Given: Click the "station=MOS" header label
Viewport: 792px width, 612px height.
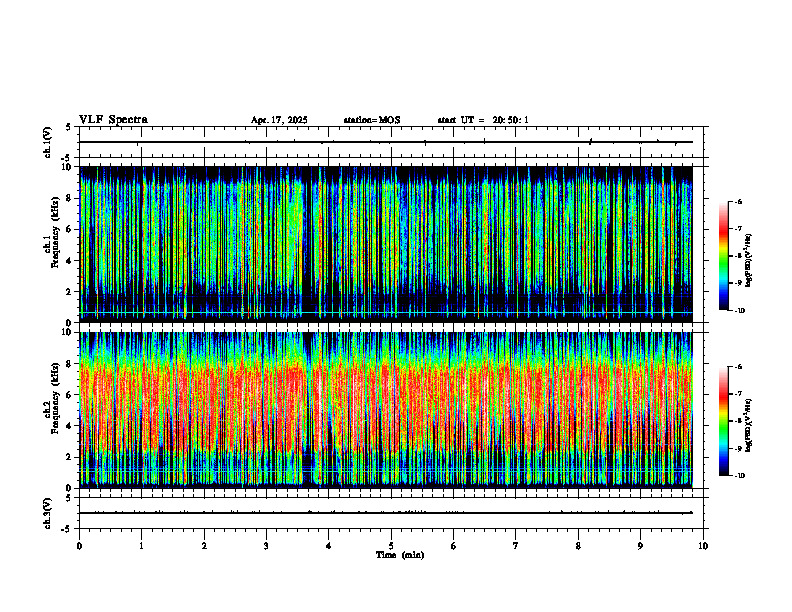Looking at the screenshot, I should 372,120.
